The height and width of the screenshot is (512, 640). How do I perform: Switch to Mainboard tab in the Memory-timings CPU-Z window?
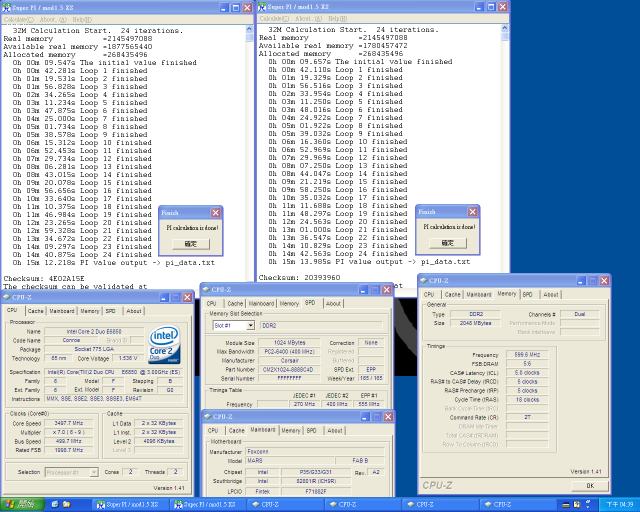click(x=479, y=295)
